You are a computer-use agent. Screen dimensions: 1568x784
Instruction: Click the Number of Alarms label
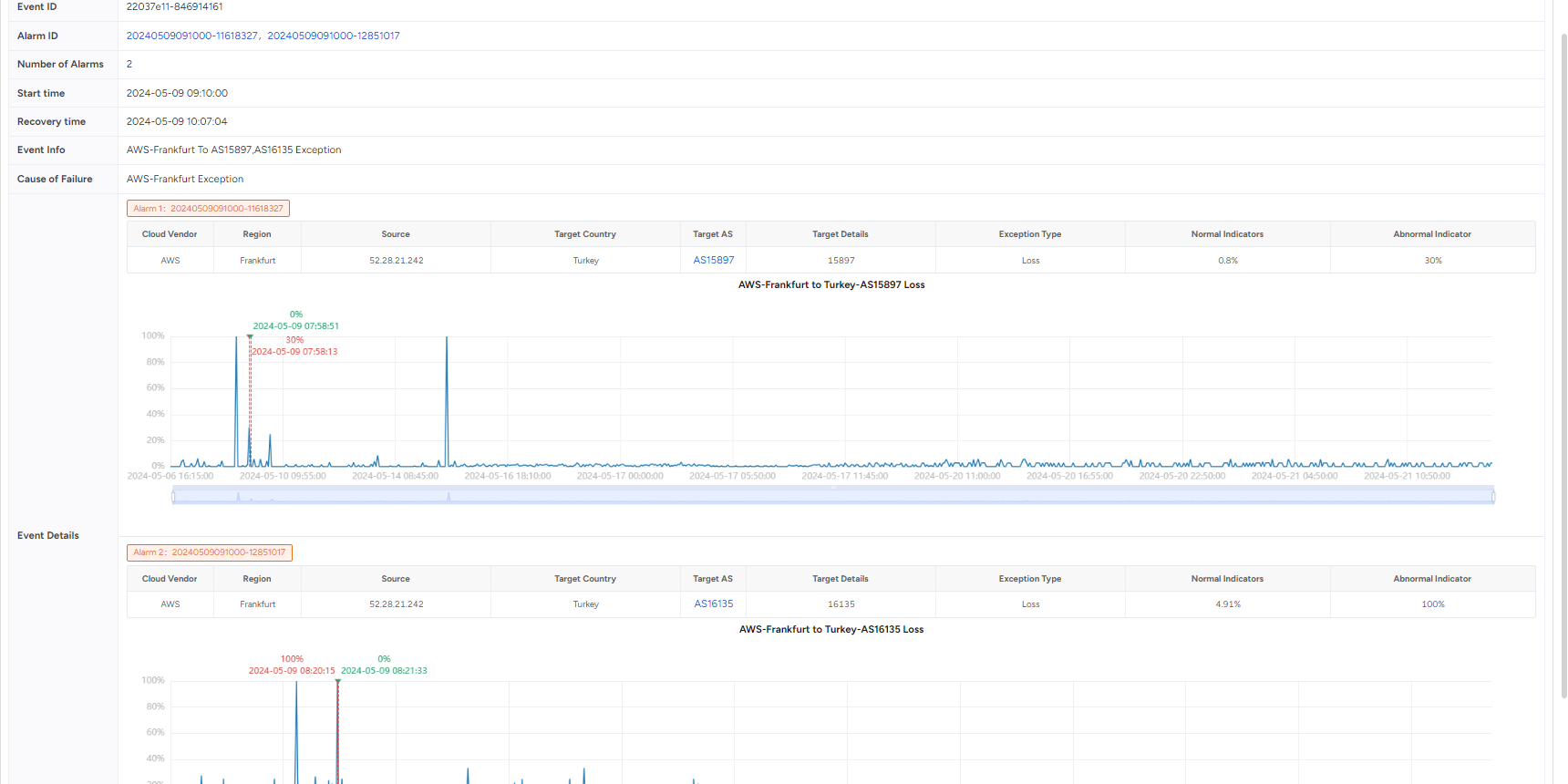[x=60, y=64]
